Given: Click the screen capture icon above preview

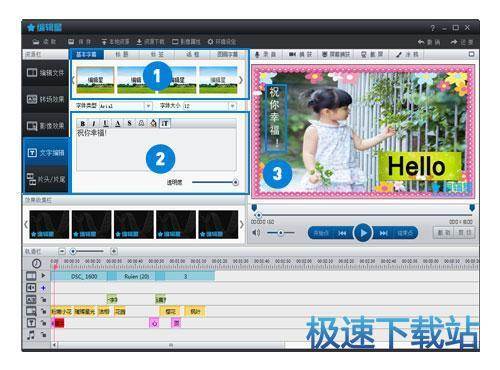Looking at the screenshot, I should click(x=325, y=54).
